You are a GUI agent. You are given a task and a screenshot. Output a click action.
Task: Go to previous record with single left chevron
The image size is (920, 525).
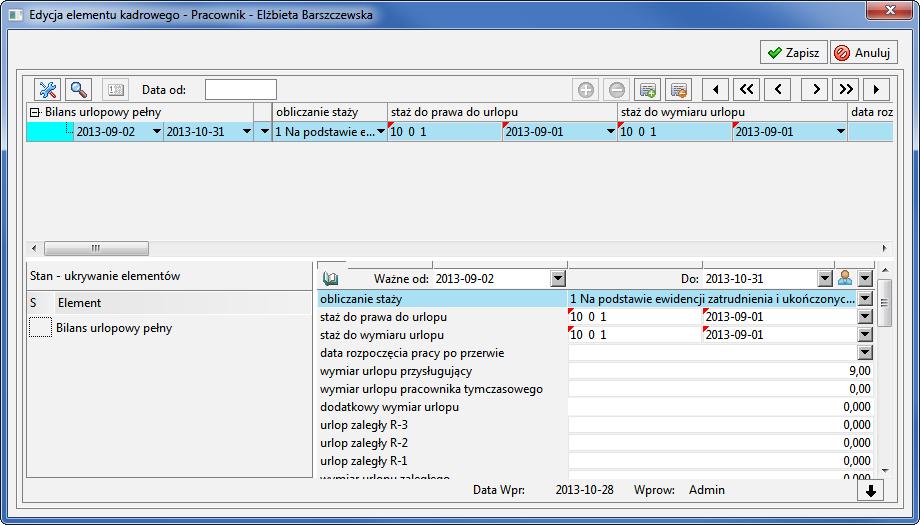tap(778, 90)
